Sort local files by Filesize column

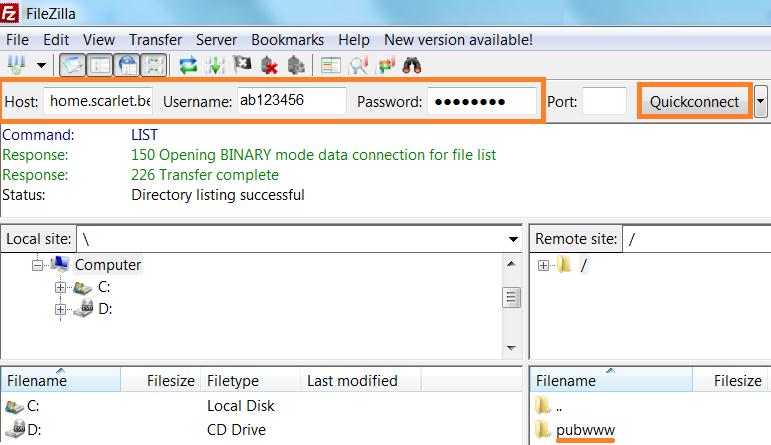(161, 380)
